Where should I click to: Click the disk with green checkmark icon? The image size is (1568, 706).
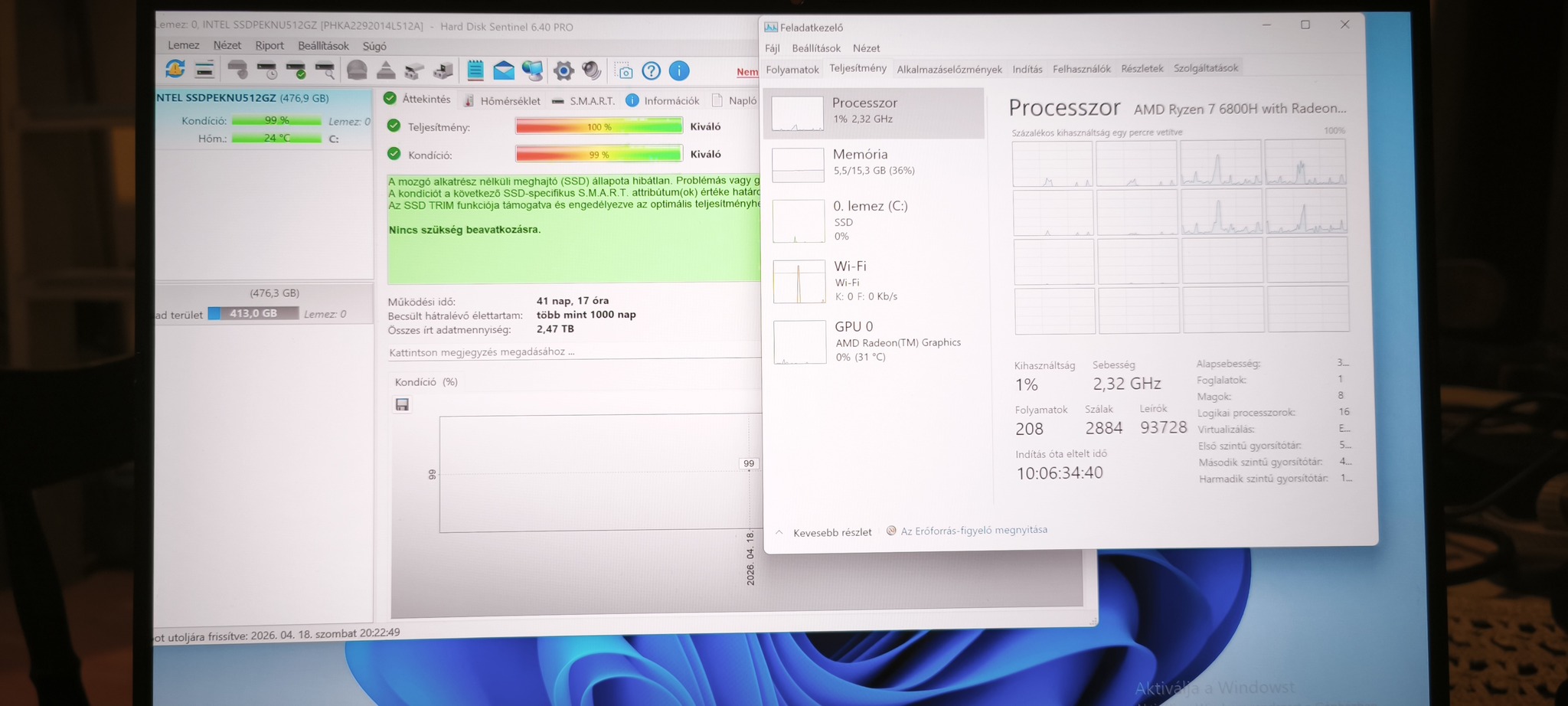pos(296,70)
